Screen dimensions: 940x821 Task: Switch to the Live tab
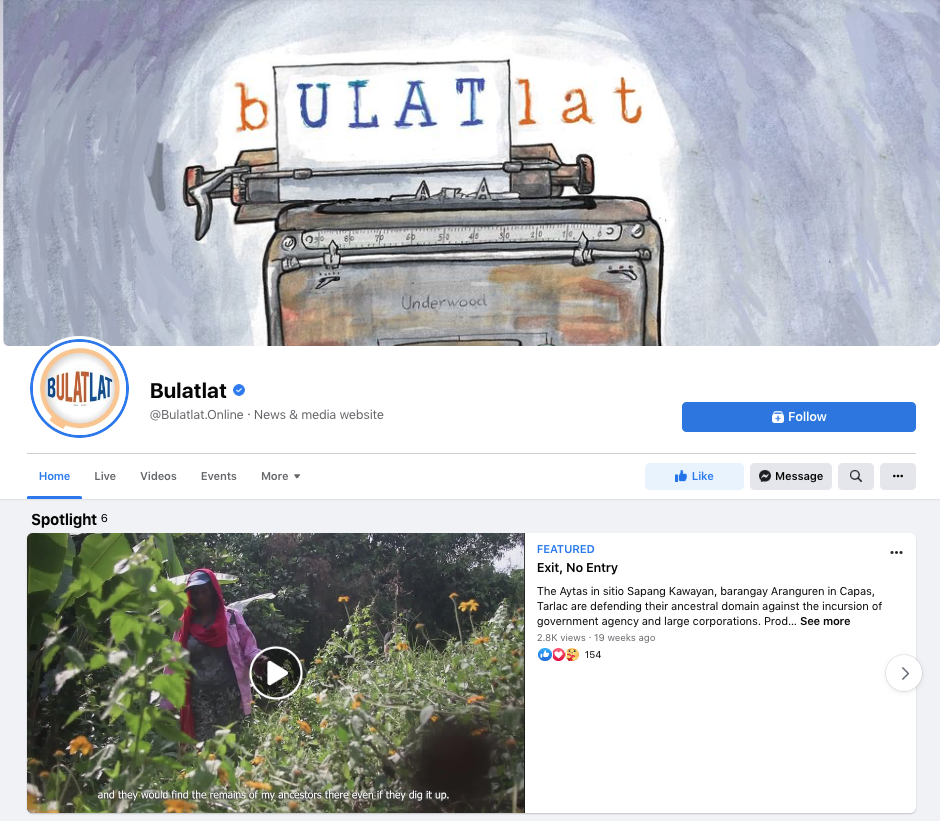pos(105,476)
